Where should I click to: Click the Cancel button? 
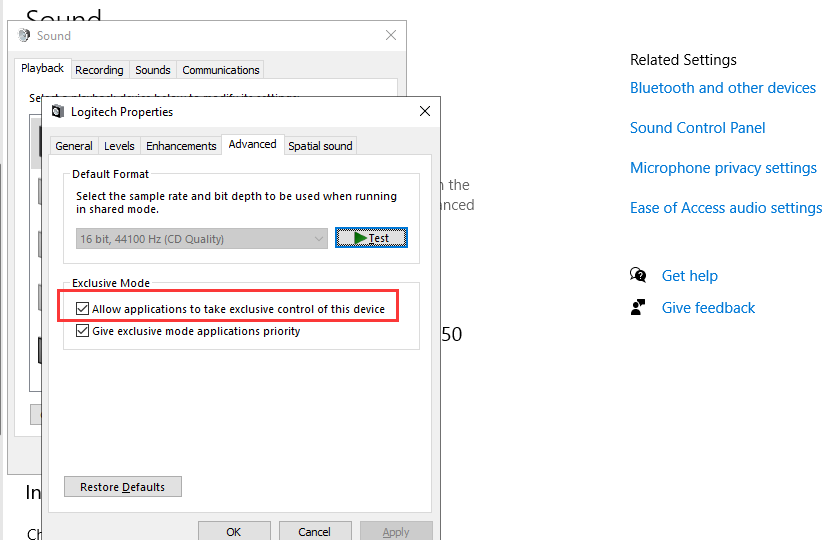[314, 531]
